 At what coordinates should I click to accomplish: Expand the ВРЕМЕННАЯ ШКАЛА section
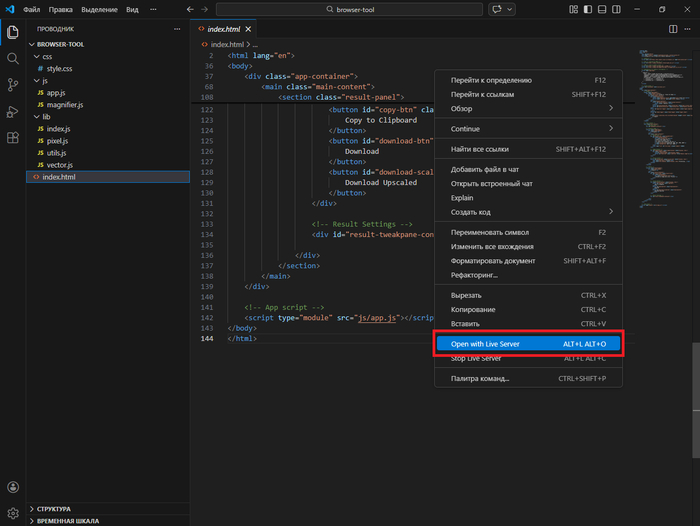(68, 520)
